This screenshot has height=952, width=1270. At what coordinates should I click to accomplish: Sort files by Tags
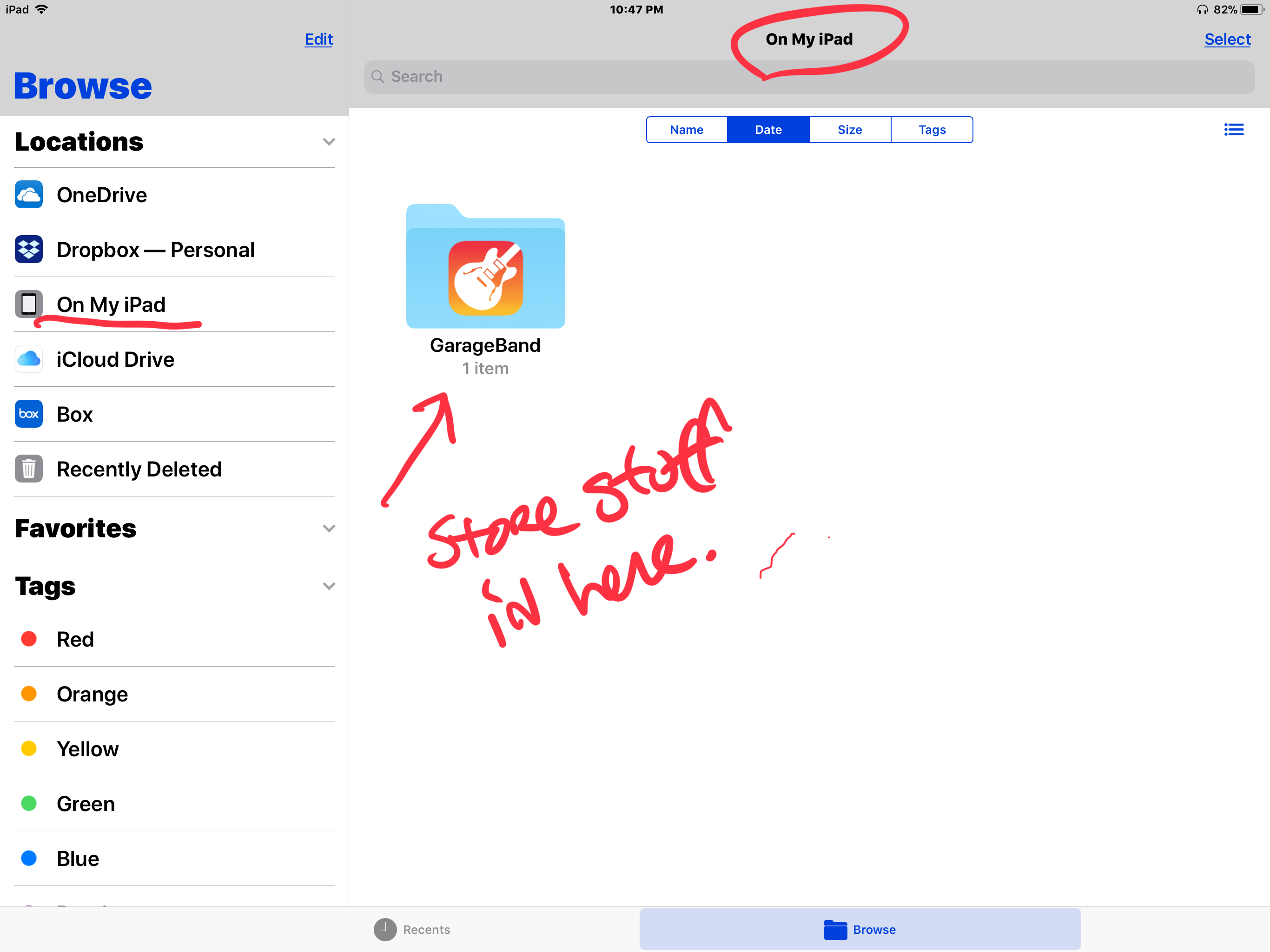pos(932,130)
